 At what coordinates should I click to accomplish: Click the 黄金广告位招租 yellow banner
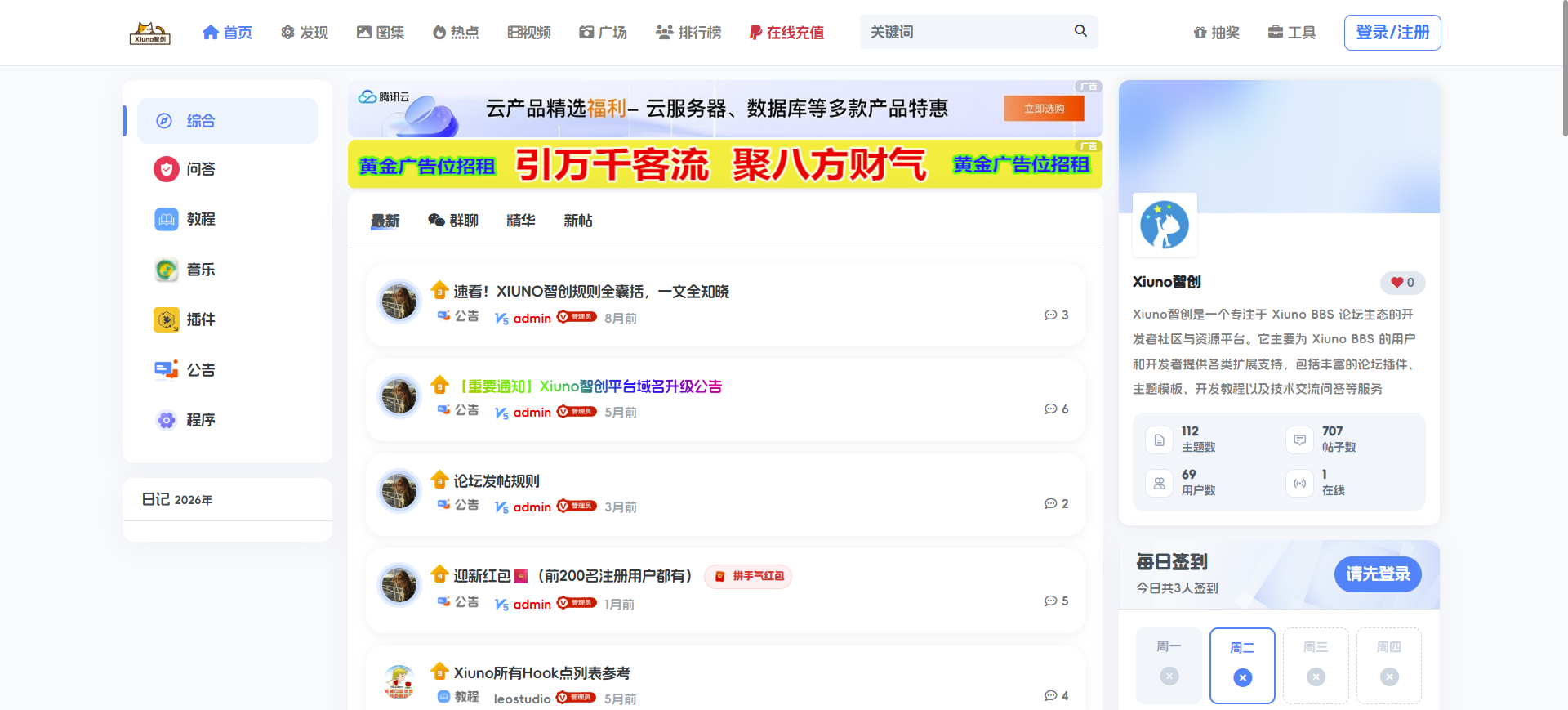click(x=725, y=164)
